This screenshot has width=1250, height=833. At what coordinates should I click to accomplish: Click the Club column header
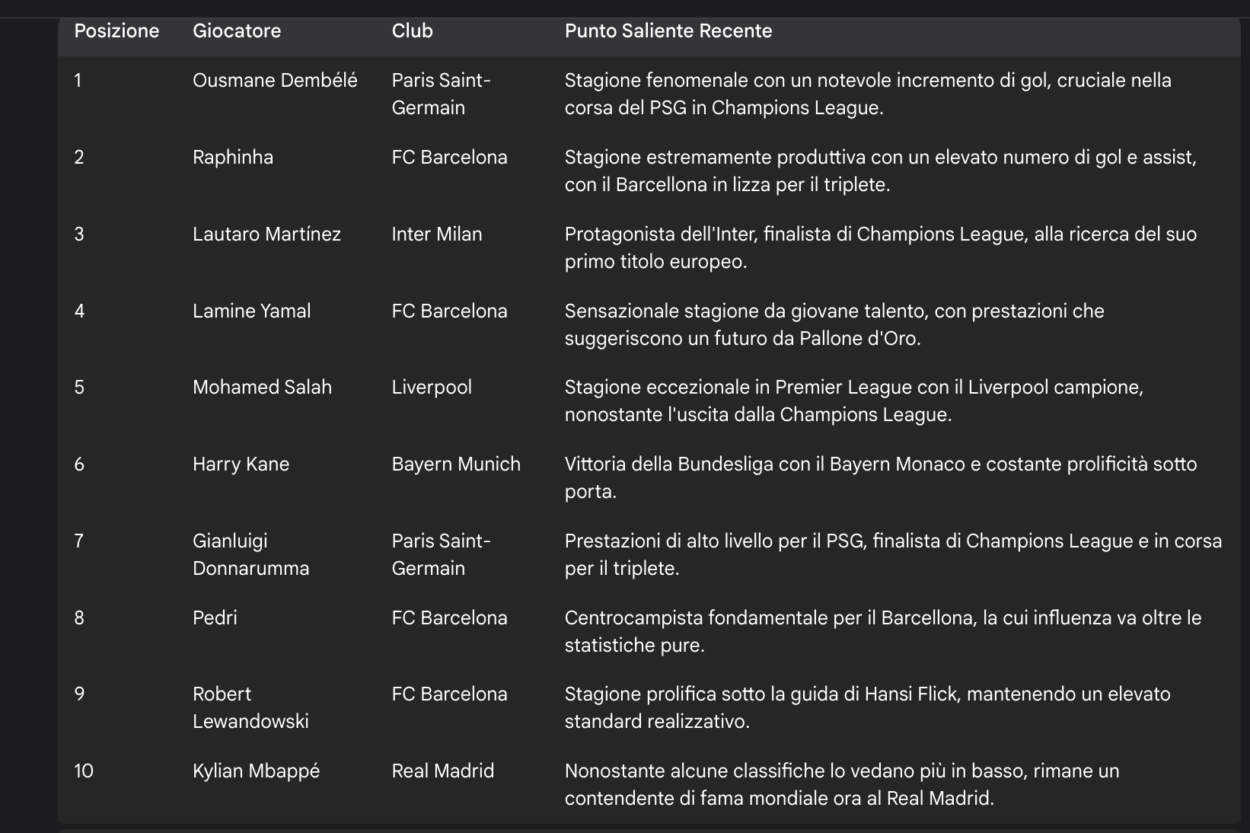coord(412,31)
